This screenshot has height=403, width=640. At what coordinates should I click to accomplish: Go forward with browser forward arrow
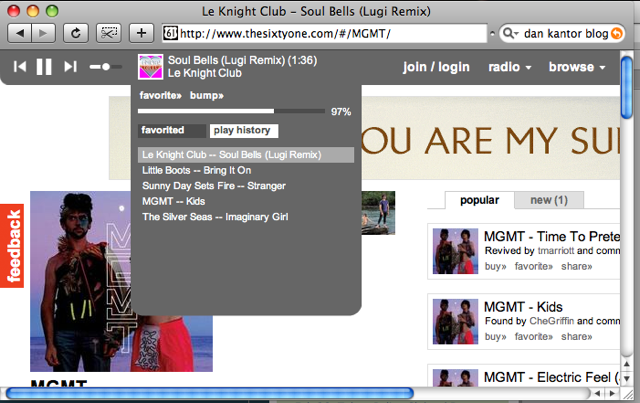point(43,33)
